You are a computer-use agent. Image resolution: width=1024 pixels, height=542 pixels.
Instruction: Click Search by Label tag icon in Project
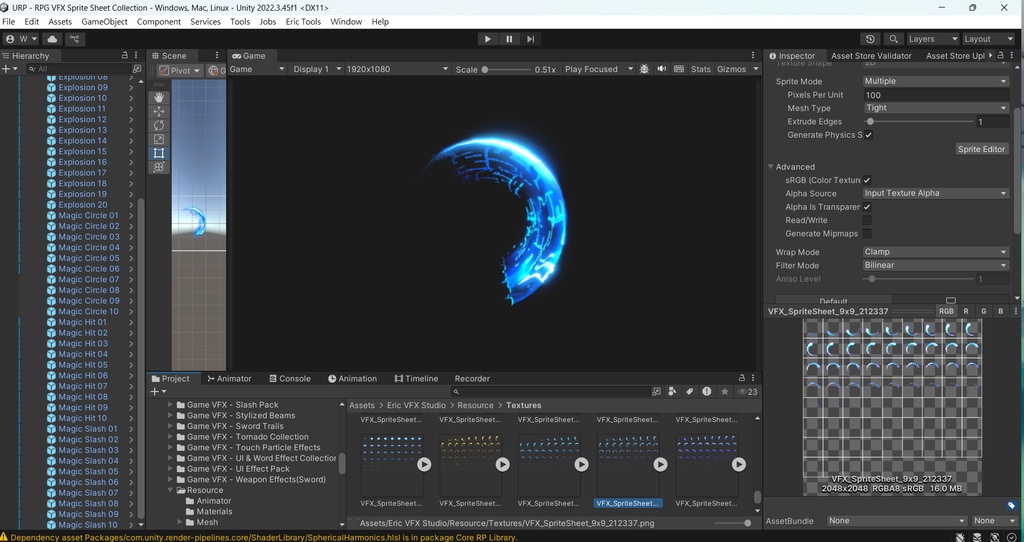690,392
